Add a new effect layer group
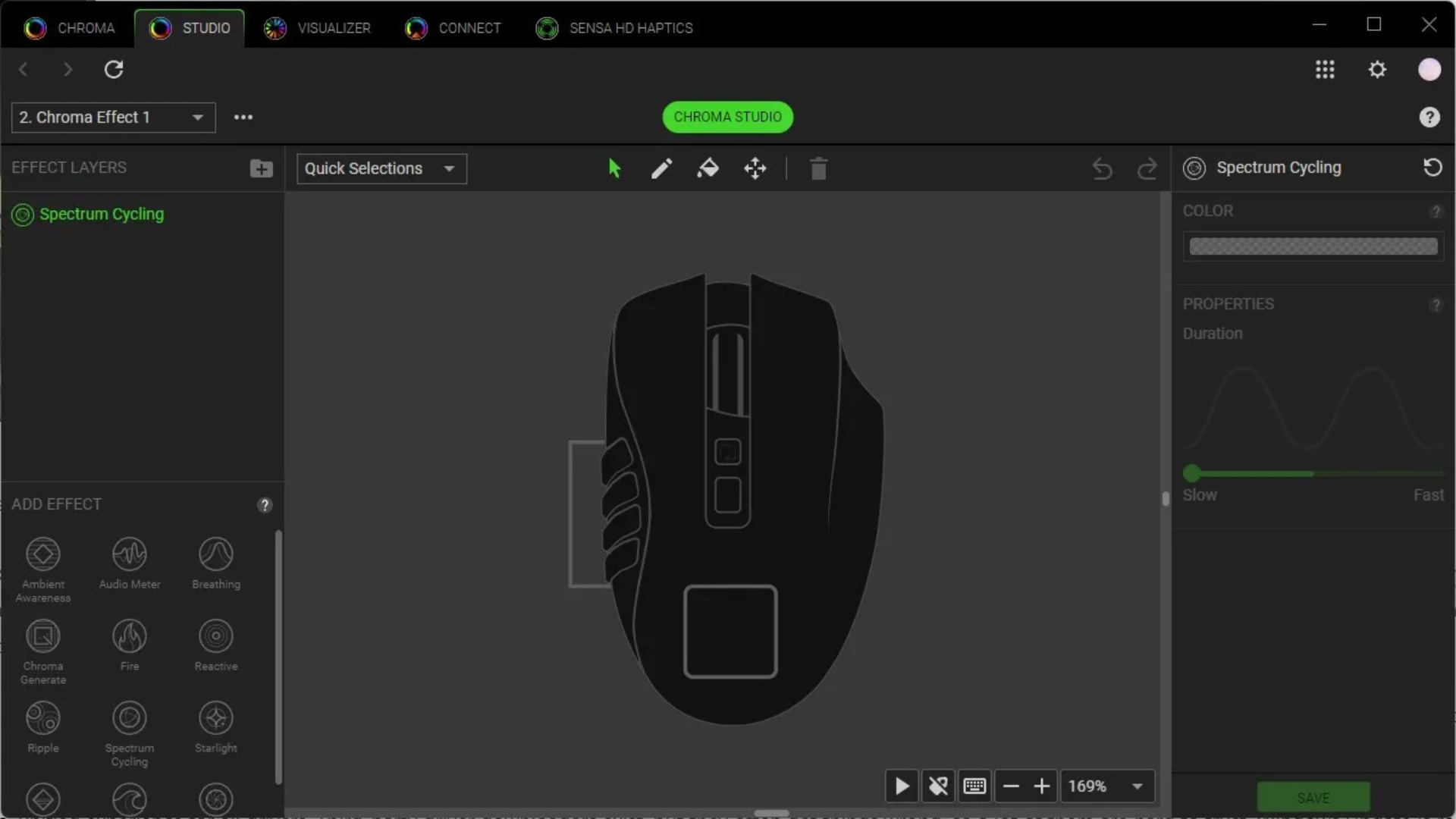This screenshot has width=1456, height=819. click(x=261, y=168)
